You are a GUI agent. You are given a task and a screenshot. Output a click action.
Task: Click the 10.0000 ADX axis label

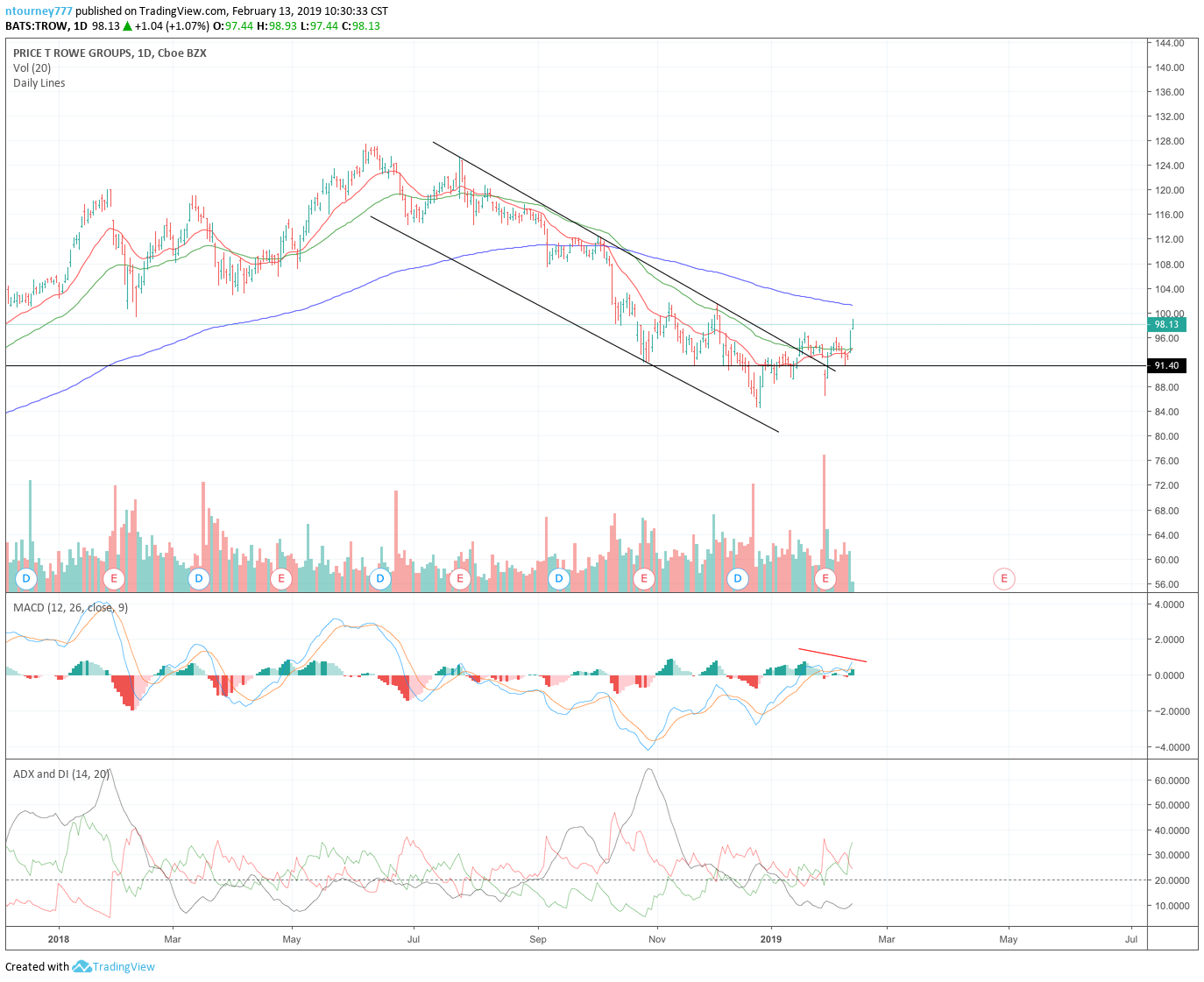click(x=1172, y=906)
